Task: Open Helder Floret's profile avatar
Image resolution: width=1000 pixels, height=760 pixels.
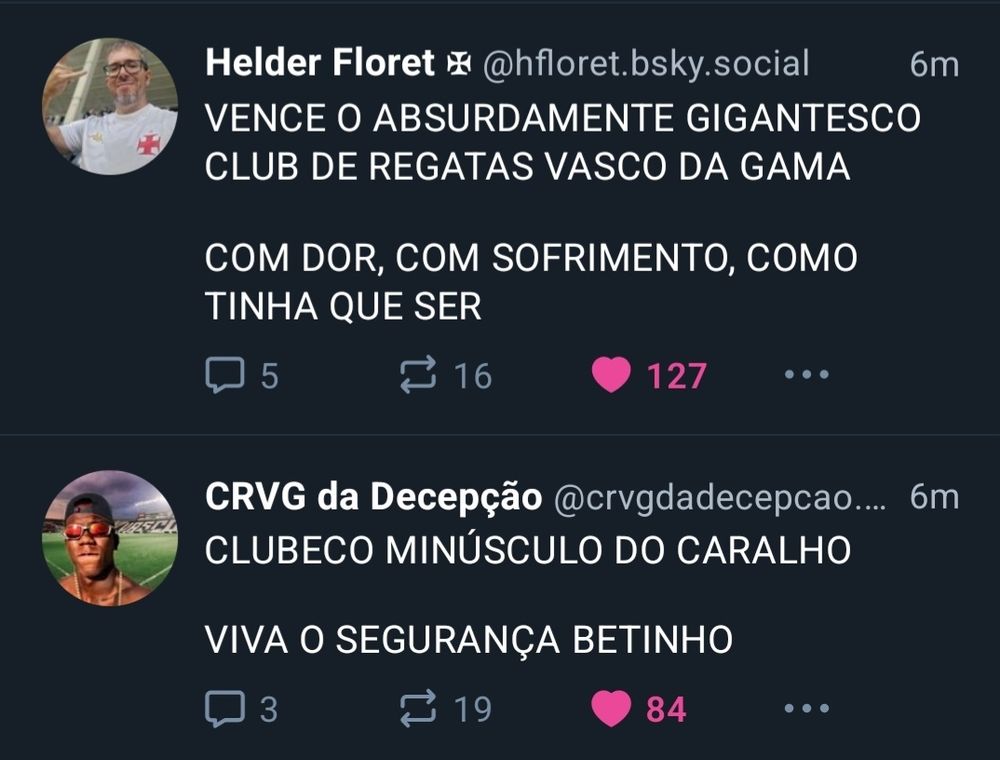Action: pos(110,106)
